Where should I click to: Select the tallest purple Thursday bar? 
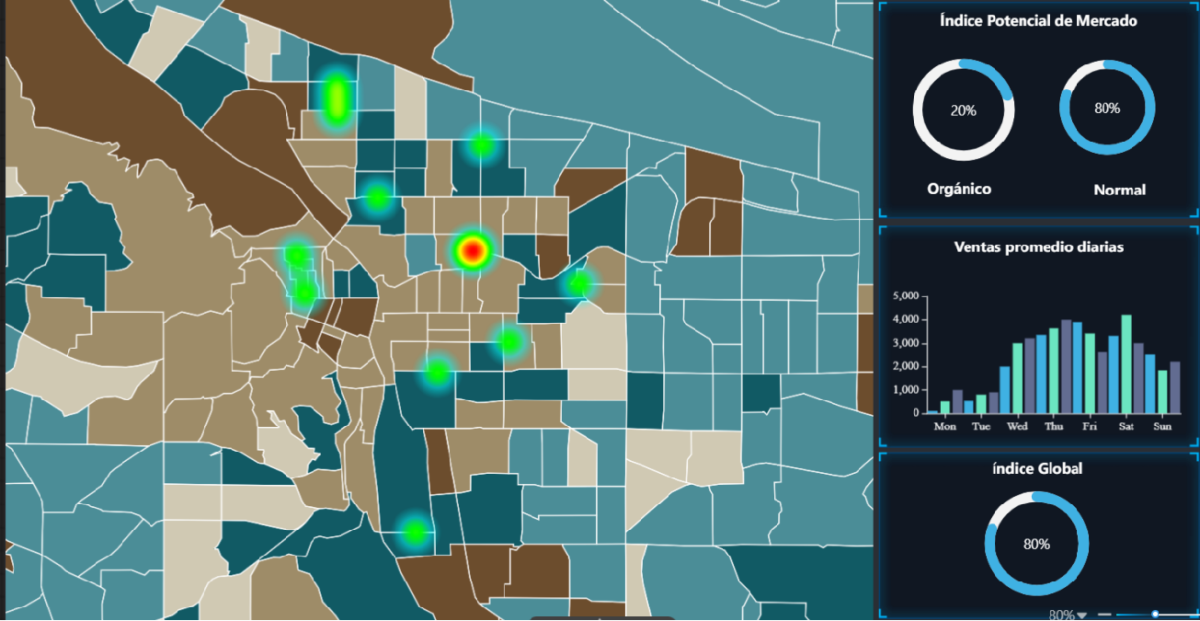click(x=1066, y=366)
